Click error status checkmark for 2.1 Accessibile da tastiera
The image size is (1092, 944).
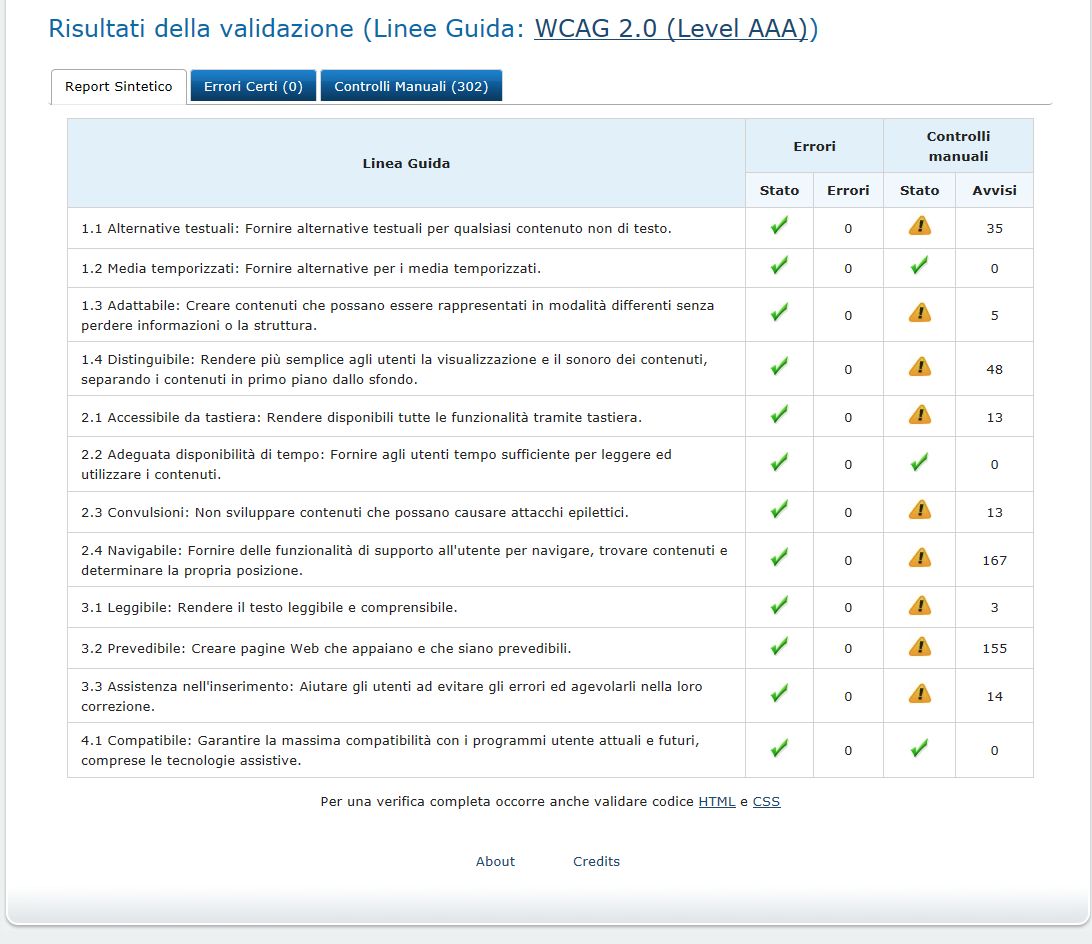pos(779,415)
